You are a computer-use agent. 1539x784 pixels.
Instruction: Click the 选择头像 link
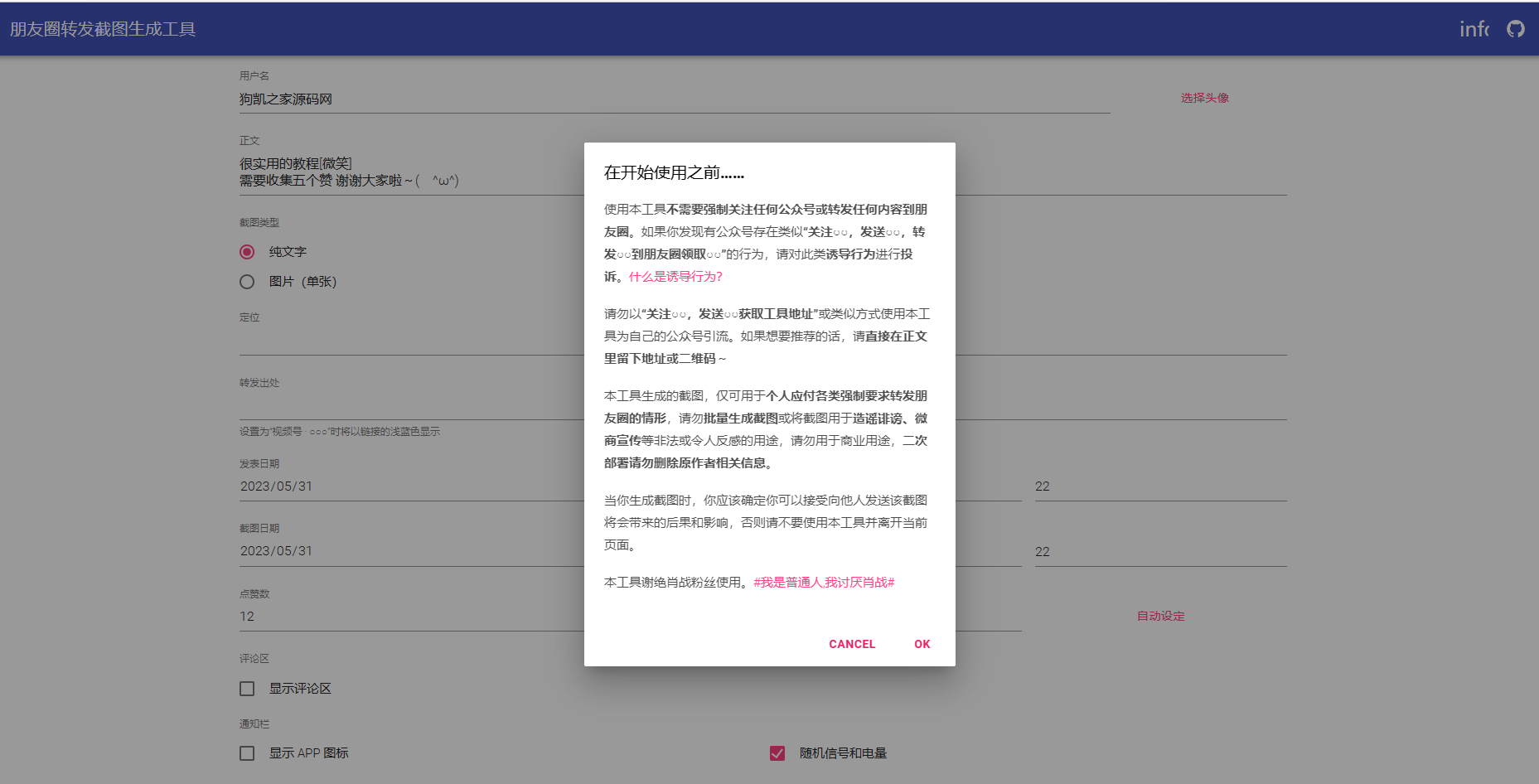click(1204, 98)
